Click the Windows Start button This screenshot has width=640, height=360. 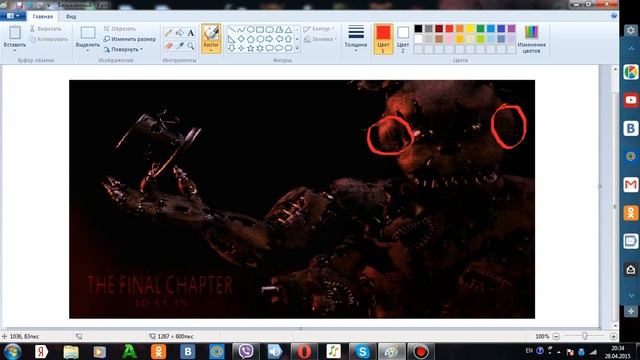[x=12, y=351]
